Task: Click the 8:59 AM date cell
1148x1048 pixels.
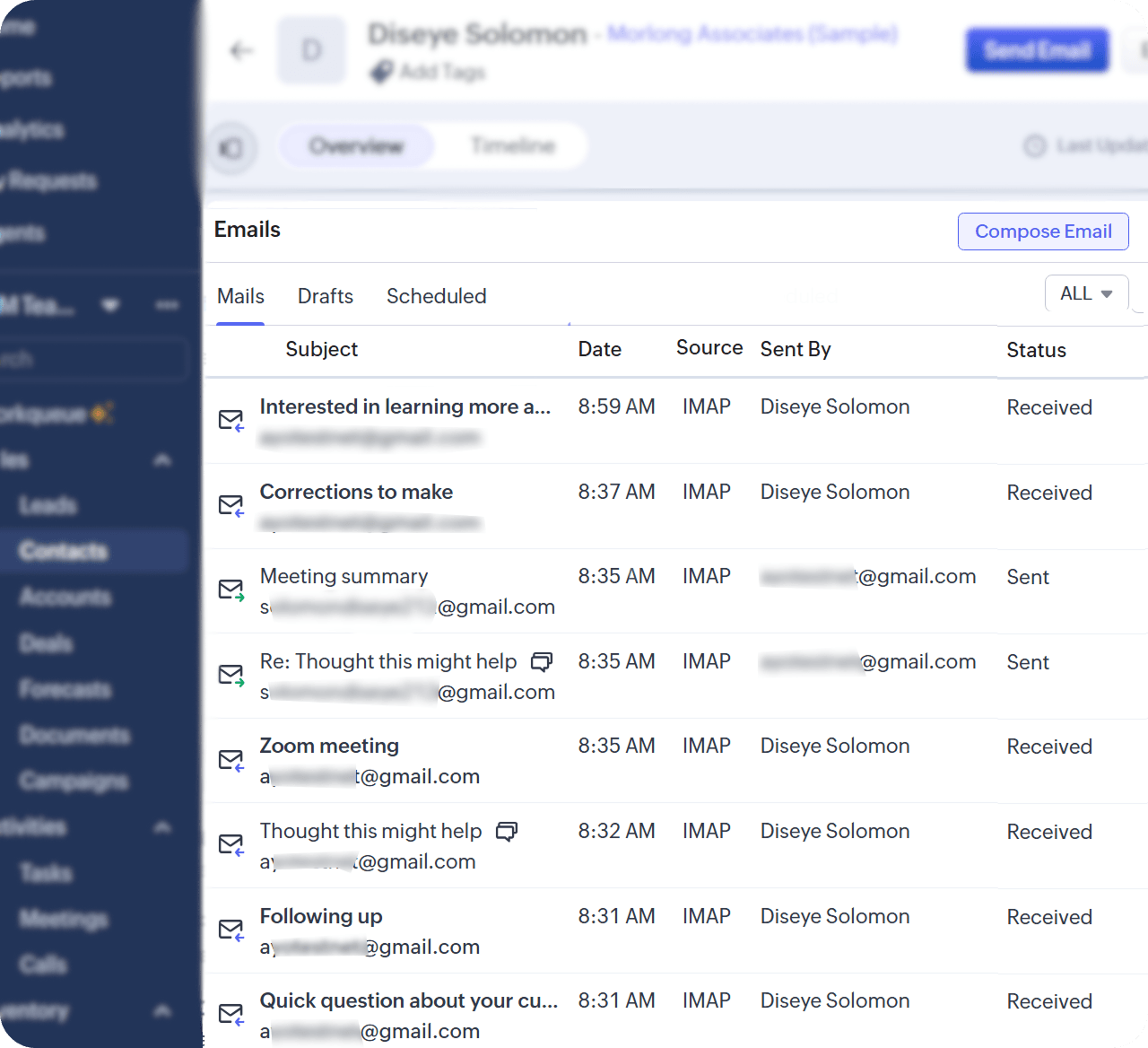Action: click(616, 407)
